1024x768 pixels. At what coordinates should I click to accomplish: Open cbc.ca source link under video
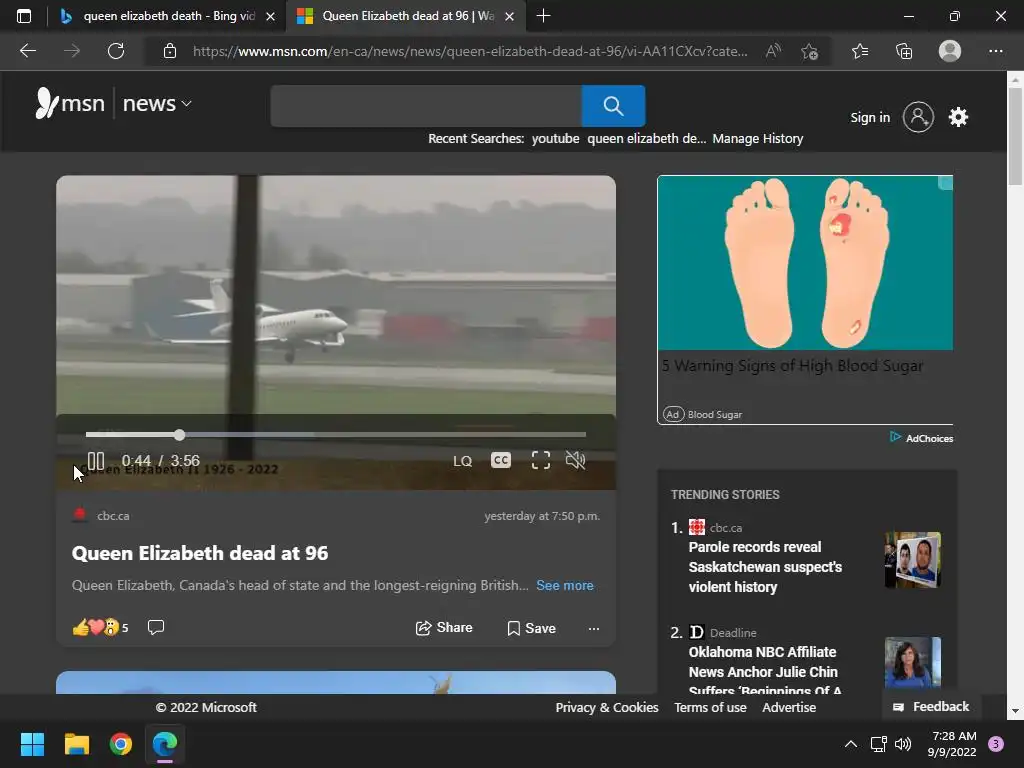coord(113,516)
